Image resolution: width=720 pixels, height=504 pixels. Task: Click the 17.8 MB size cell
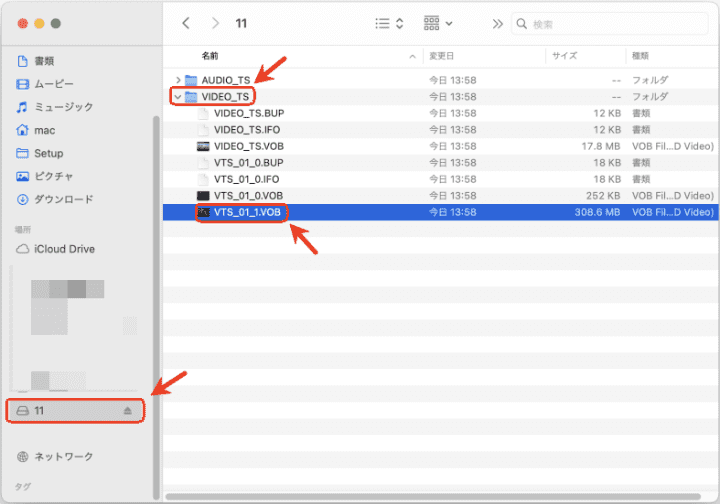[601, 146]
